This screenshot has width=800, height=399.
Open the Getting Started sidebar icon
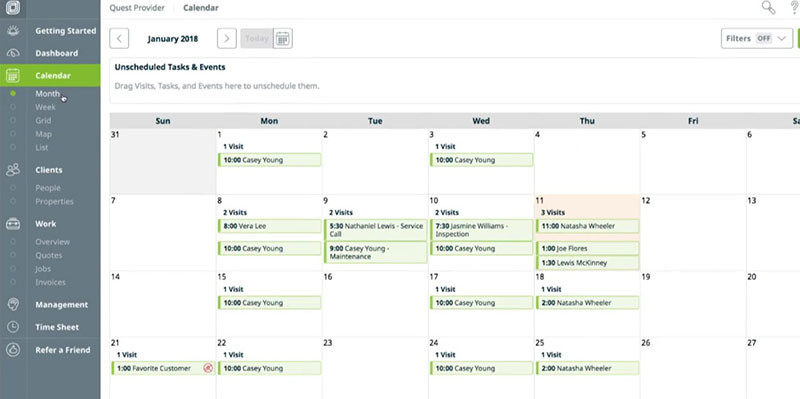point(13,31)
